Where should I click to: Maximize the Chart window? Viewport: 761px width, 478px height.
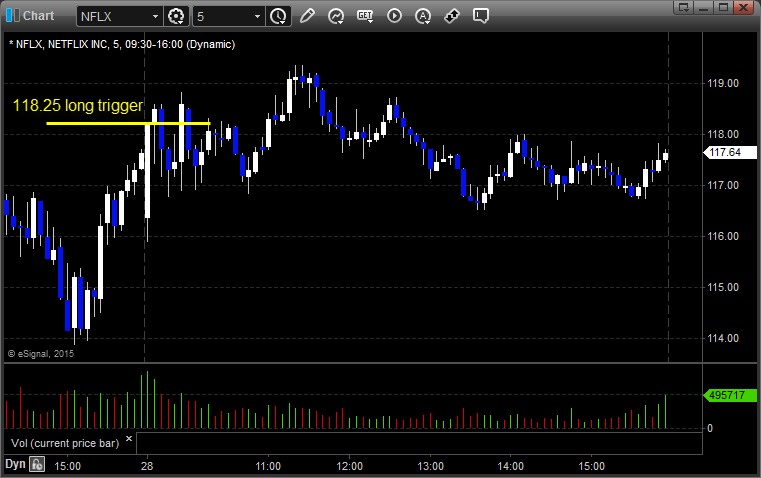pos(723,7)
